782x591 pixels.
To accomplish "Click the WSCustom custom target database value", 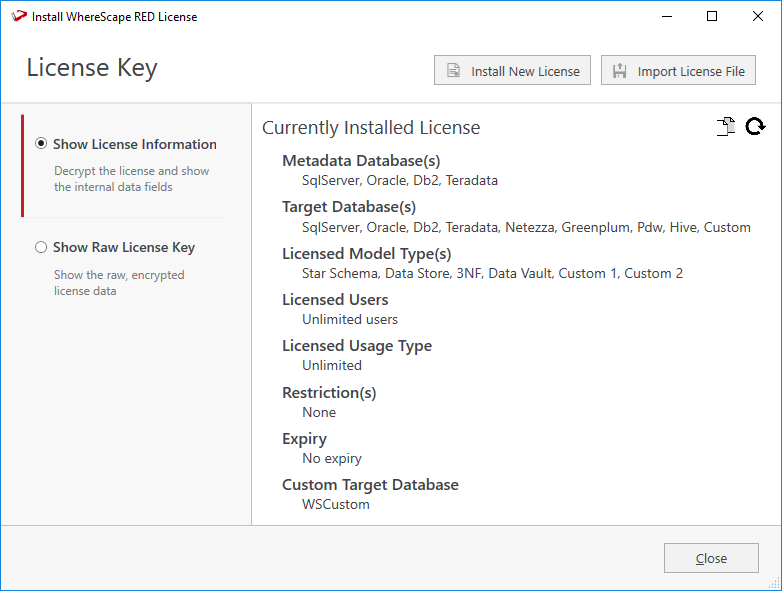I will 336,504.
